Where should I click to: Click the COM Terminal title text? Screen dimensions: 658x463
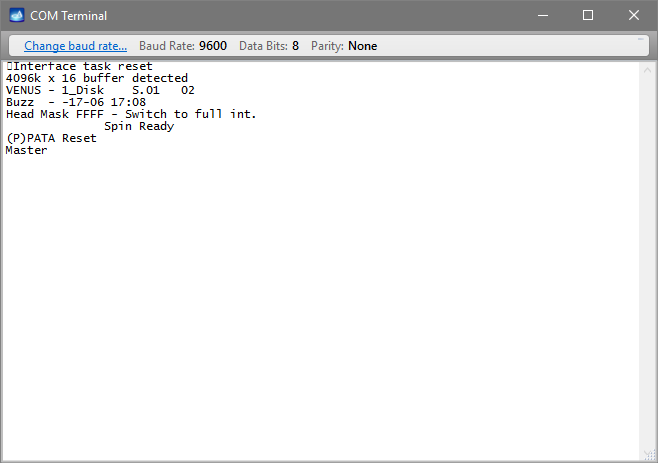[x=68, y=16]
